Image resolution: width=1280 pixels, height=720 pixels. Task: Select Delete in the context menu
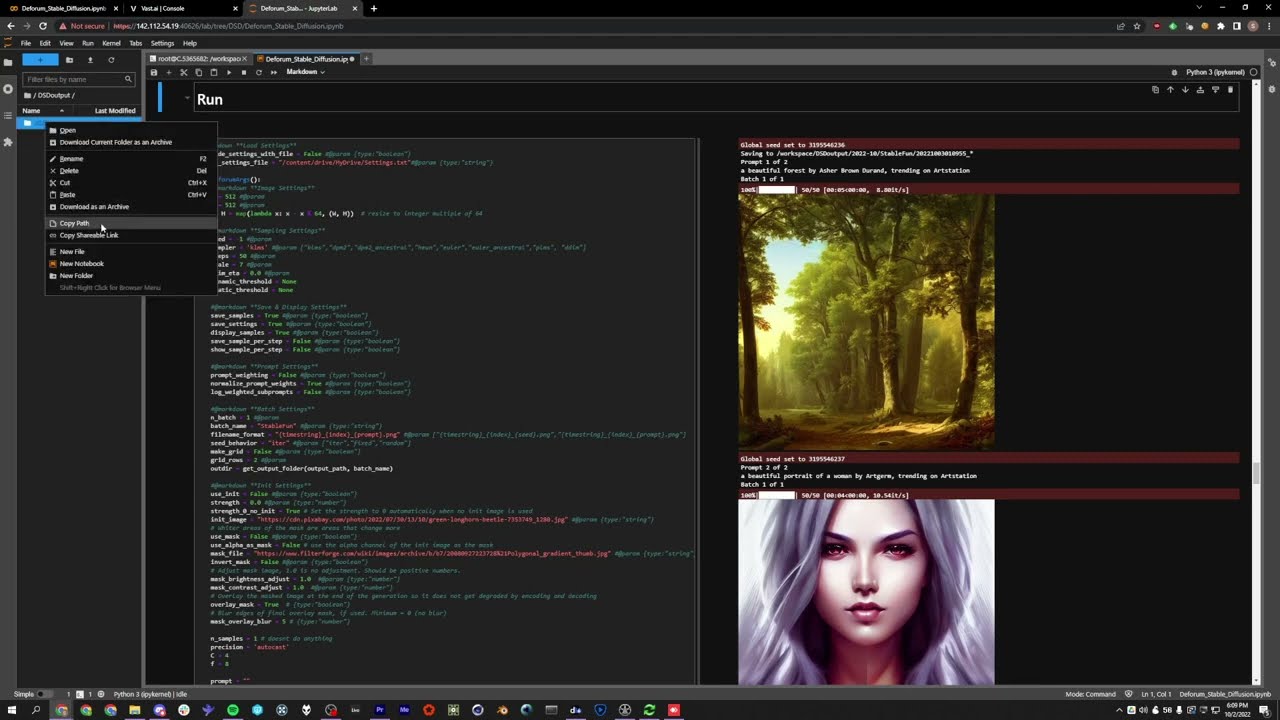131,171
